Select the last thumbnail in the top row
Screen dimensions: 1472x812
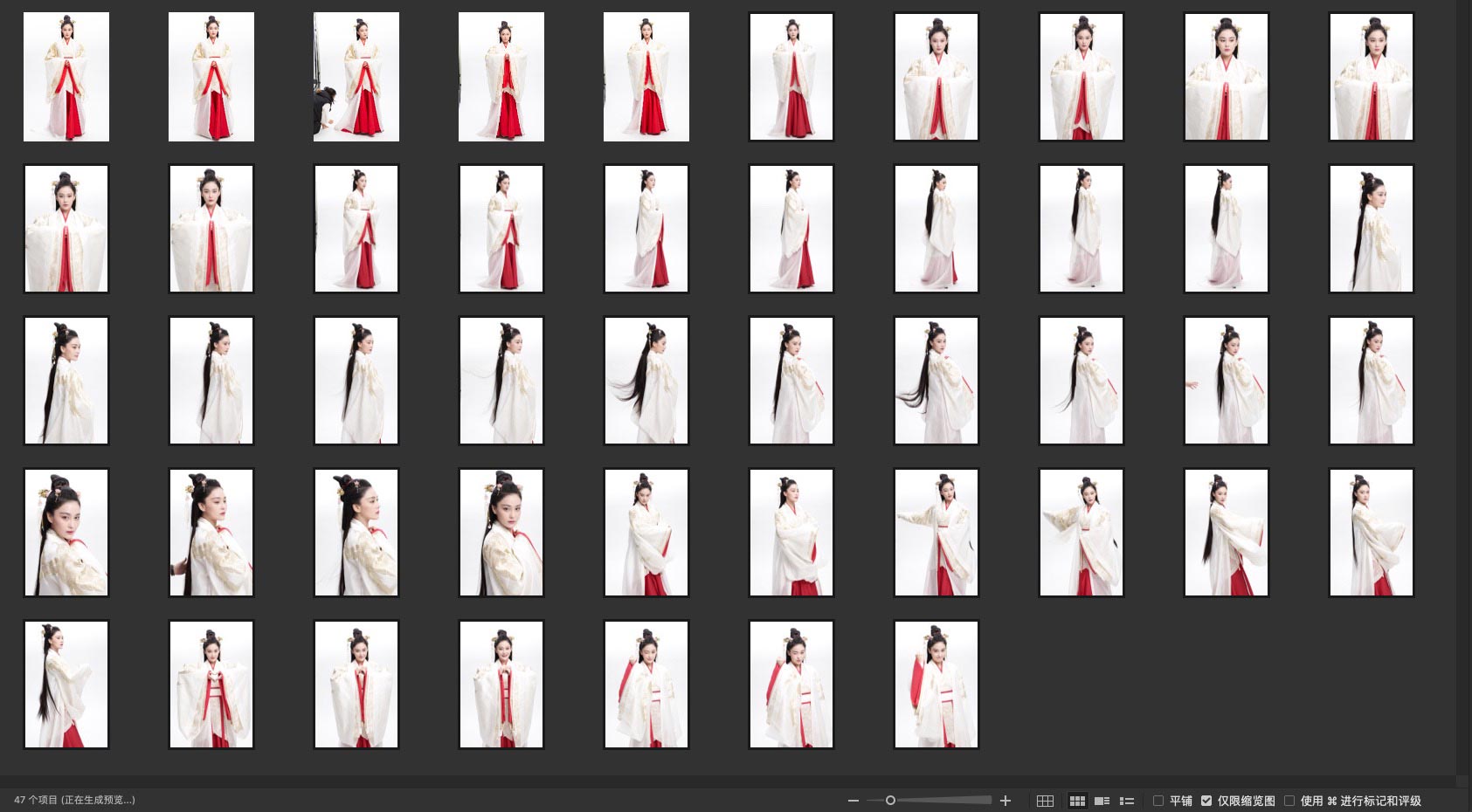point(1372,77)
